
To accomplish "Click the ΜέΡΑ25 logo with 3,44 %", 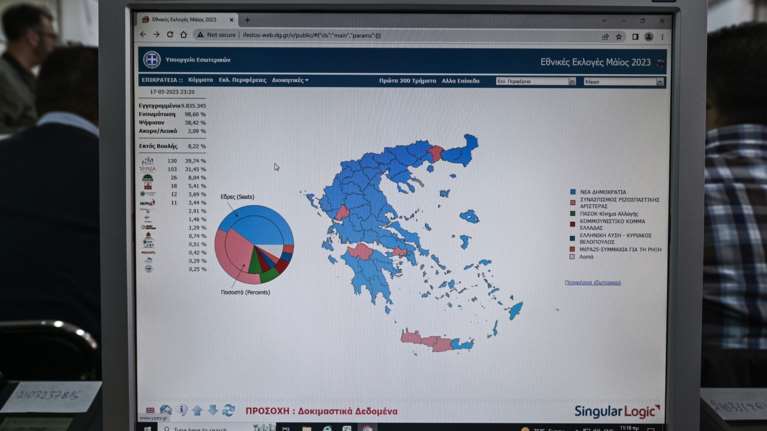I will point(148,203).
